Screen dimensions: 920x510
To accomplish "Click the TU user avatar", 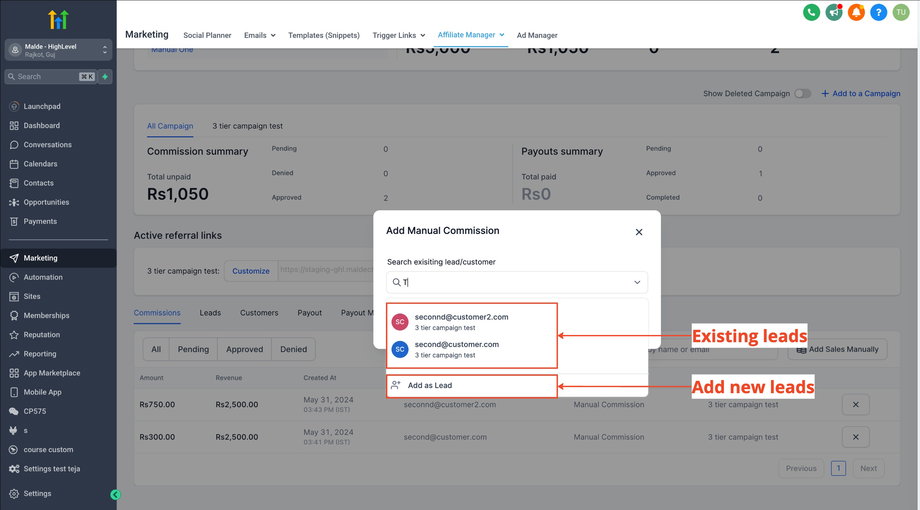I will (x=901, y=12).
